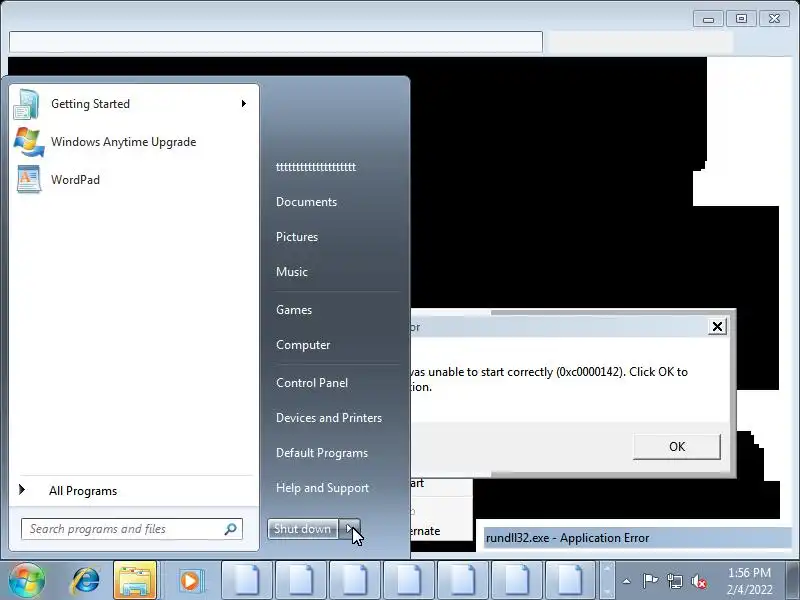Viewport: 800px width, 600px height.
Task: Click the Show desktop strip
Action: pos(793,581)
